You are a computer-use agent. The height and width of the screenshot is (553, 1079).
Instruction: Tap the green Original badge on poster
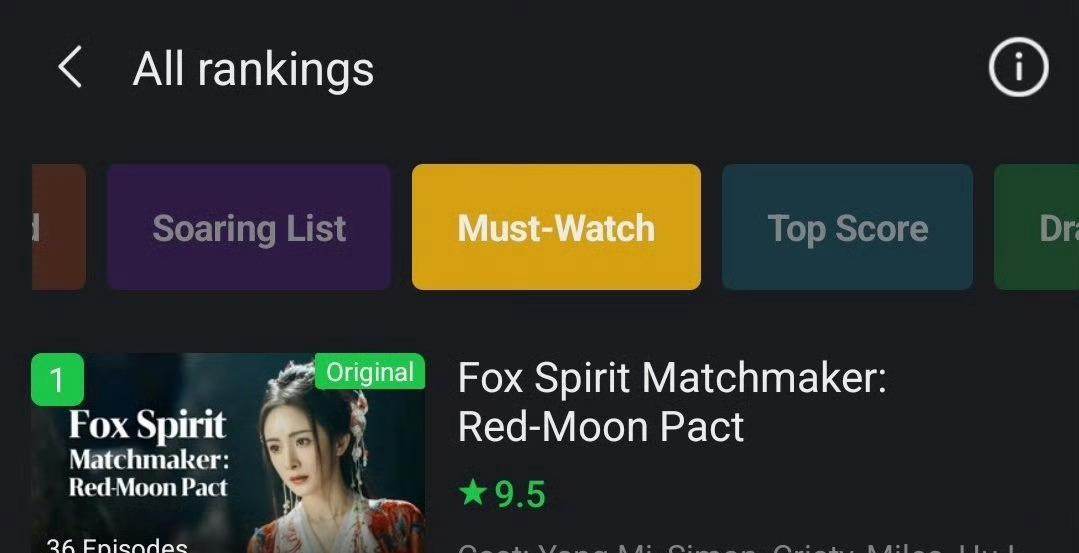click(370, 372)
